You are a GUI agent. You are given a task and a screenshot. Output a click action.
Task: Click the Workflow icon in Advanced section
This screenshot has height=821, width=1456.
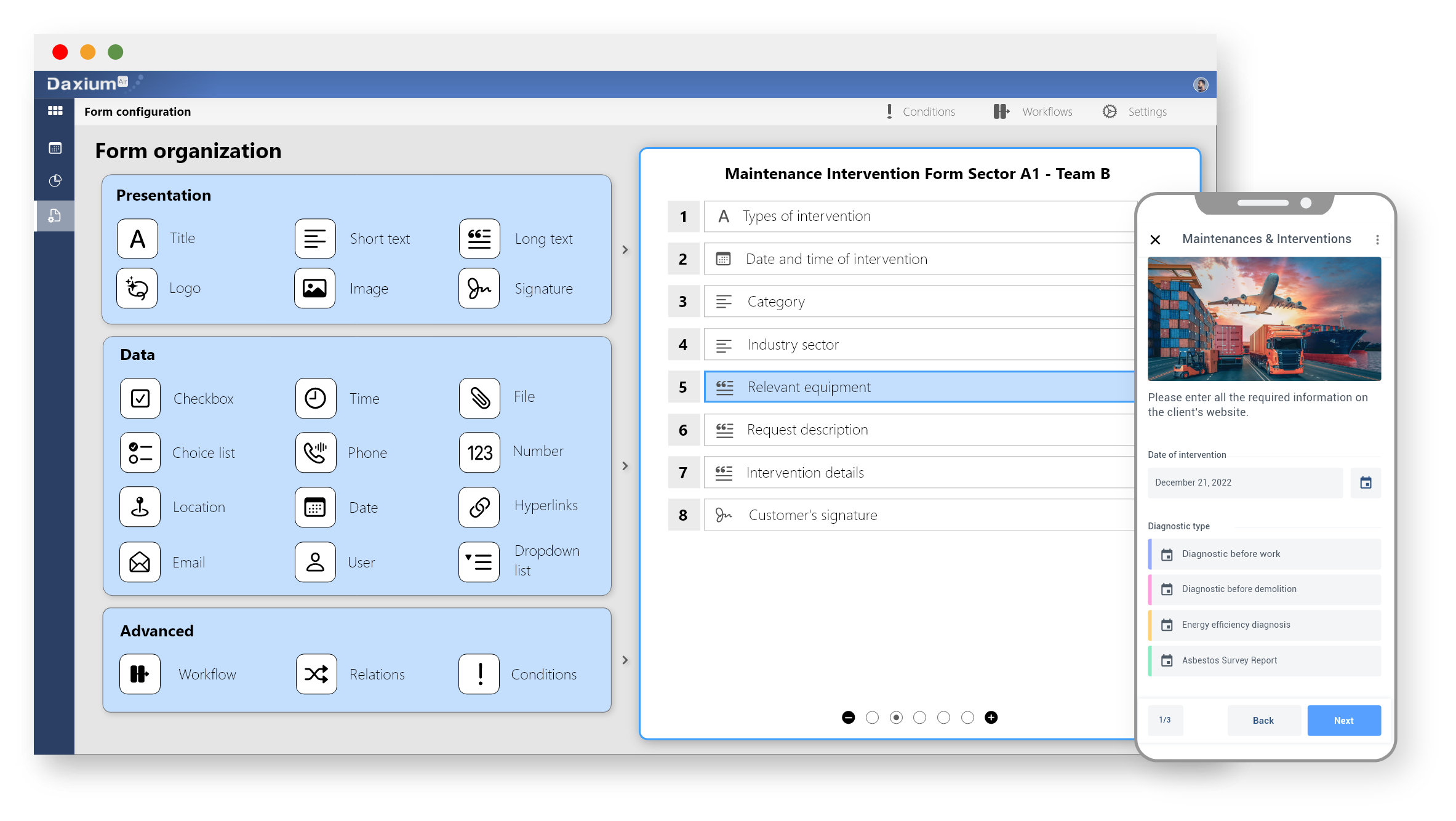click(140, 674)
